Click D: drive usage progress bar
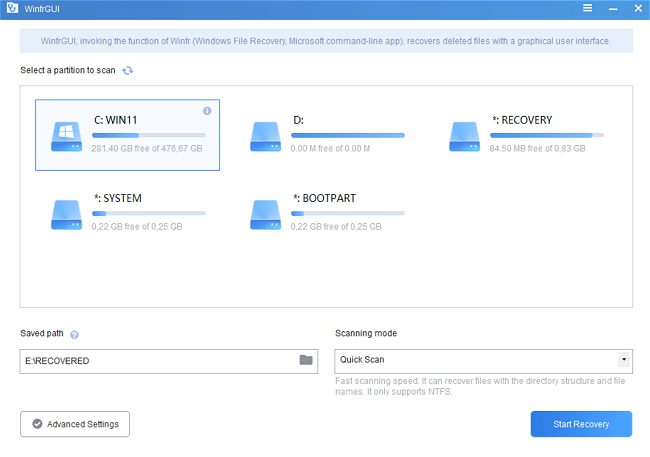This screenshot has width=650, height=457. (x=348, y=135)
